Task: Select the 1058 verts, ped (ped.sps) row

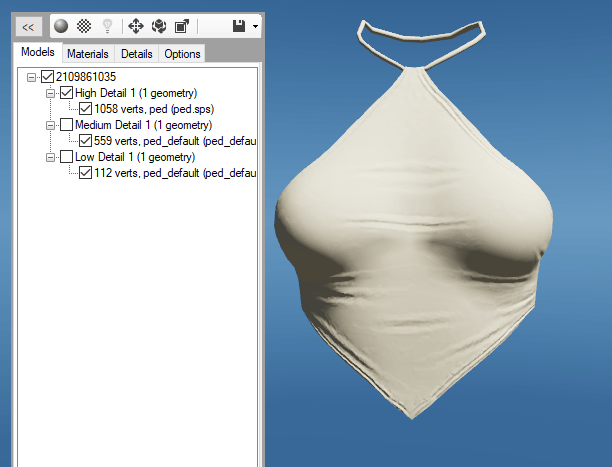Action: pos(154,109)
